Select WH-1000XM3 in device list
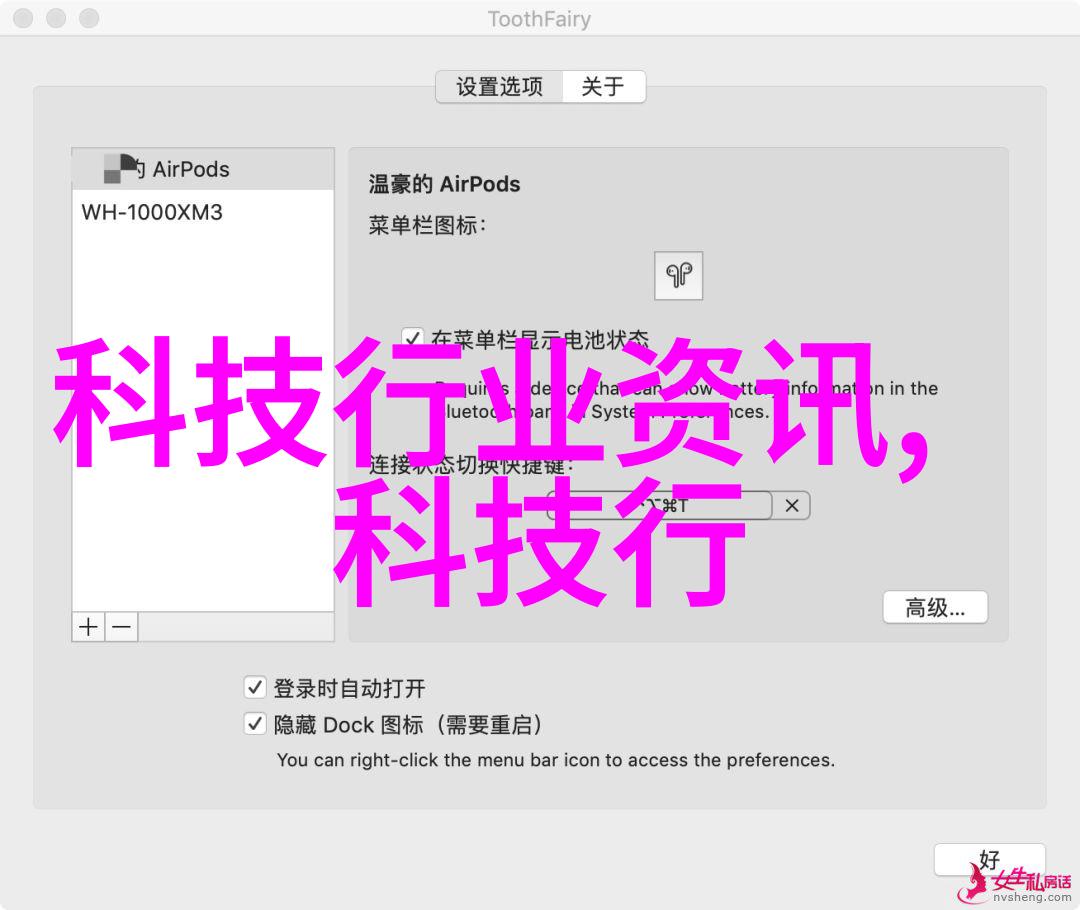 203,212
